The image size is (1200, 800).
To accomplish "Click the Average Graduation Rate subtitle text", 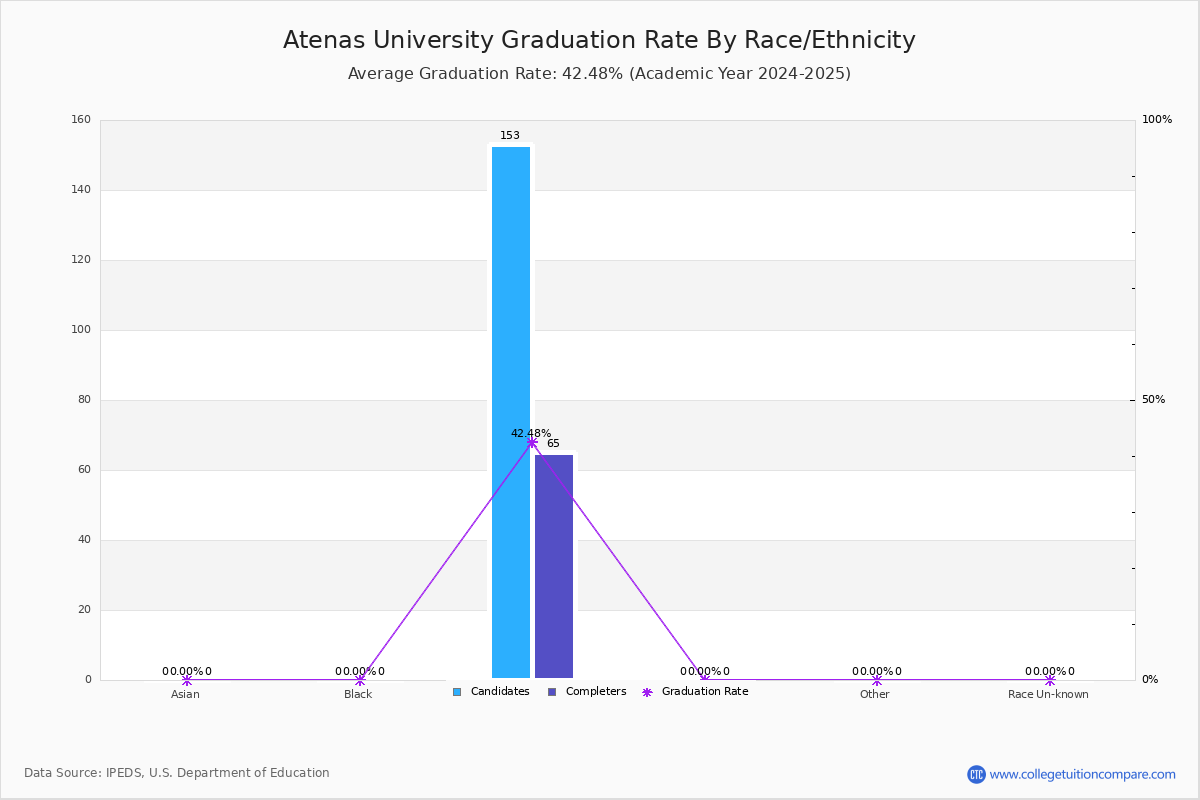I will coord(599,74).
